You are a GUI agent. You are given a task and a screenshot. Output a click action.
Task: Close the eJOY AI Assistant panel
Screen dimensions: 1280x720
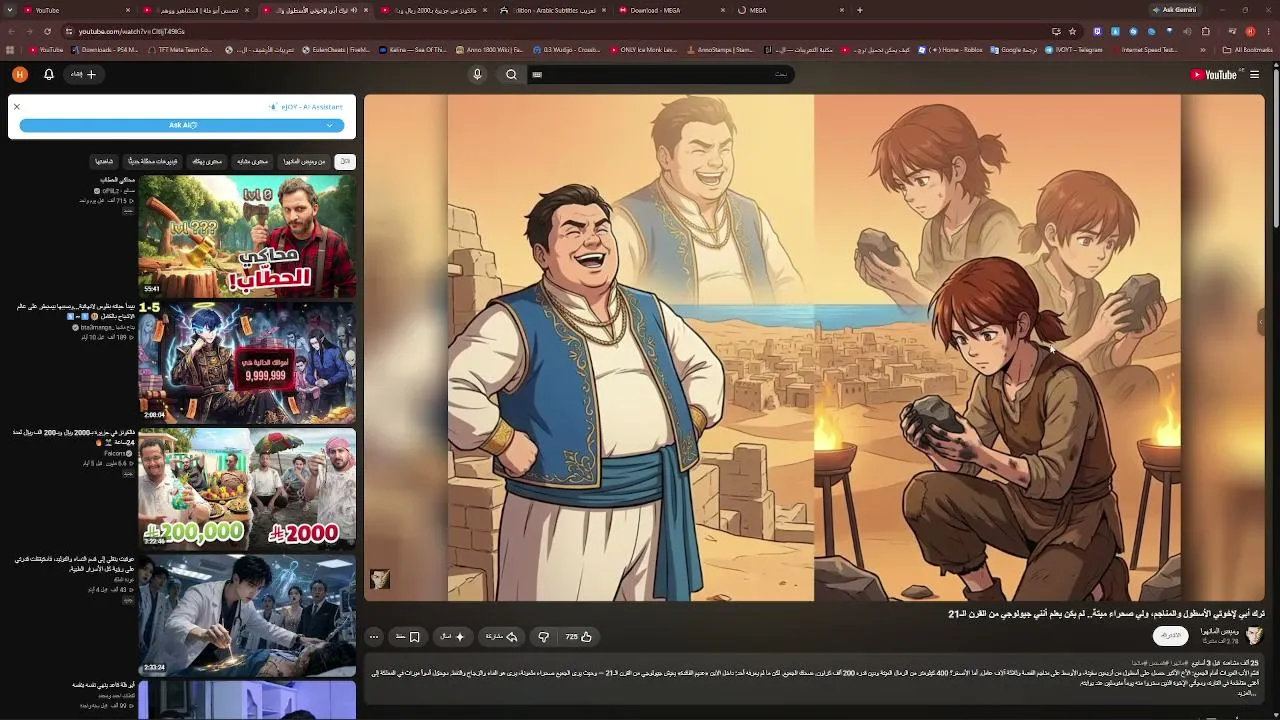[x=17, y=106]
